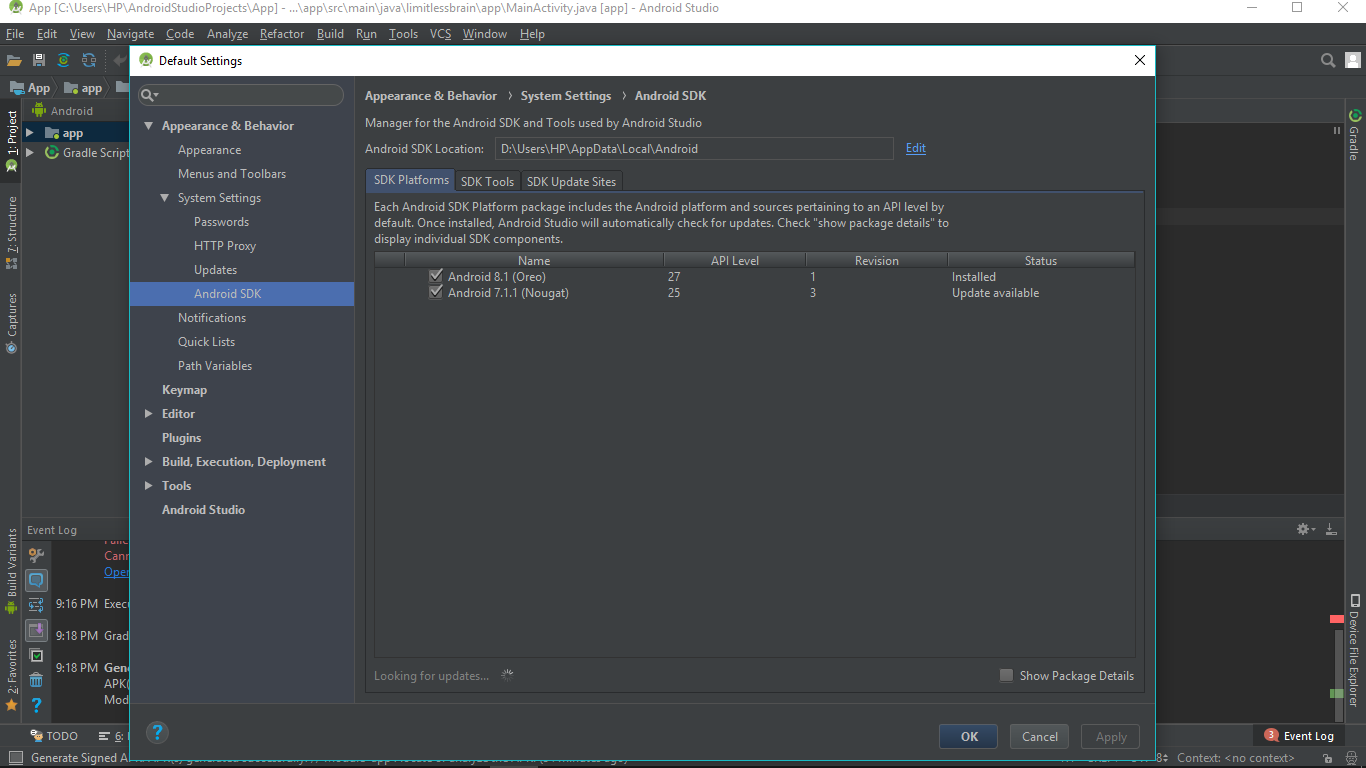The image size is (1366, 768).
Task: Collapse Appearance & Behavior section
Action: [x=148, y=126]
